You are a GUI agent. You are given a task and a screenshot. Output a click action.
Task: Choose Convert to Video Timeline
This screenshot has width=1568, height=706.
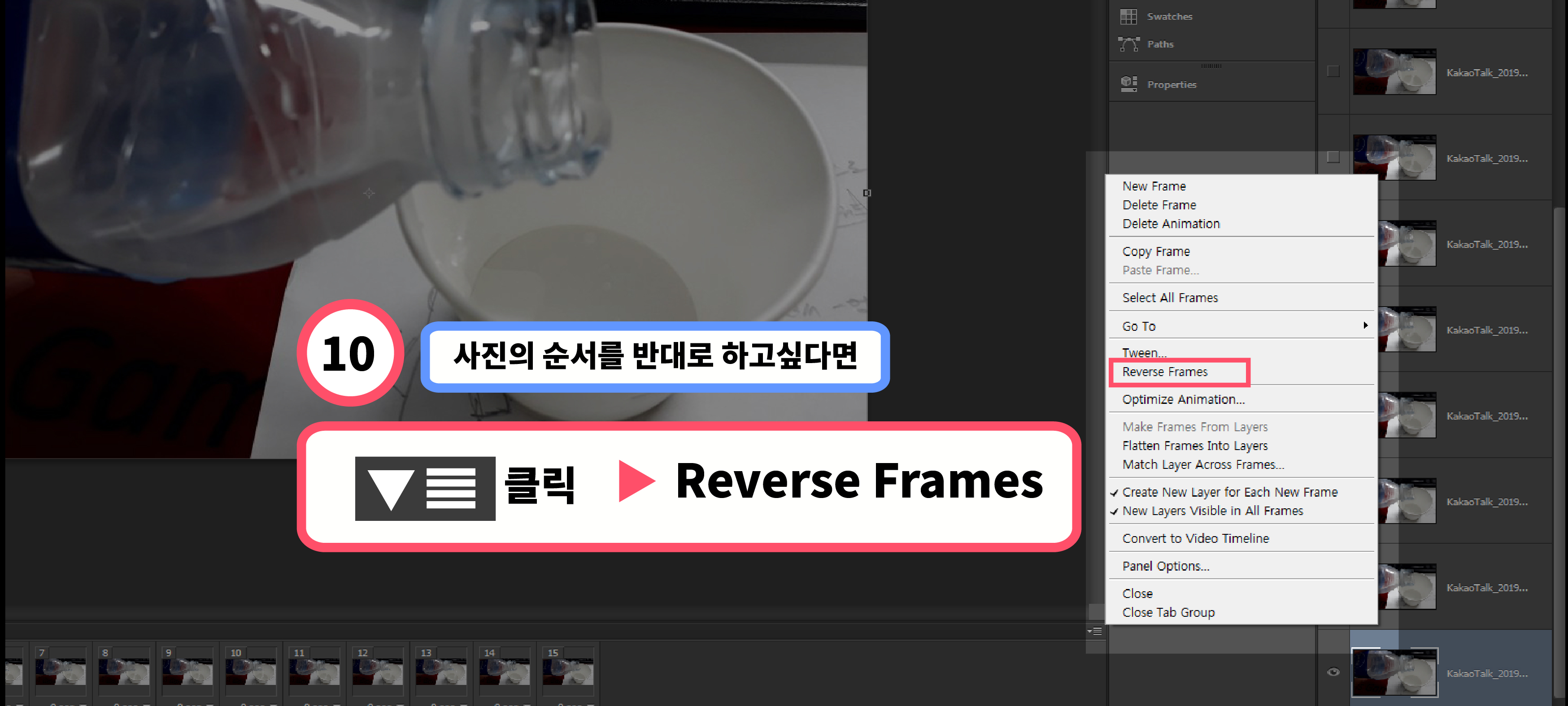[1195, 538]
